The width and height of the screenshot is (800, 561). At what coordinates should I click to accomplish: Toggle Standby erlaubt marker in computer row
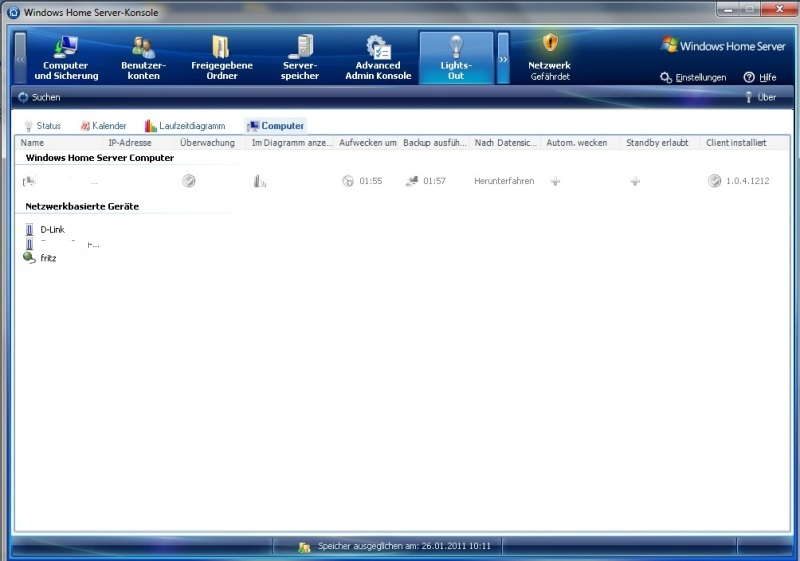coord(635,181)
